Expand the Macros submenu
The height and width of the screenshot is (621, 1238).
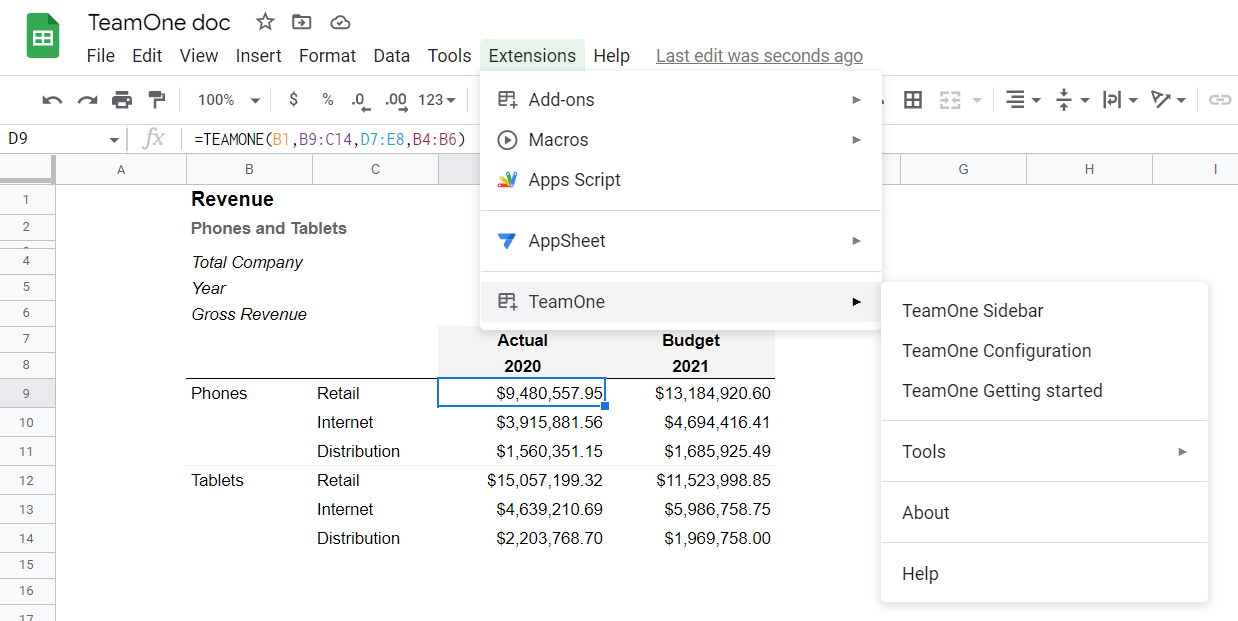pyautogui.click(x=681, y=140)
